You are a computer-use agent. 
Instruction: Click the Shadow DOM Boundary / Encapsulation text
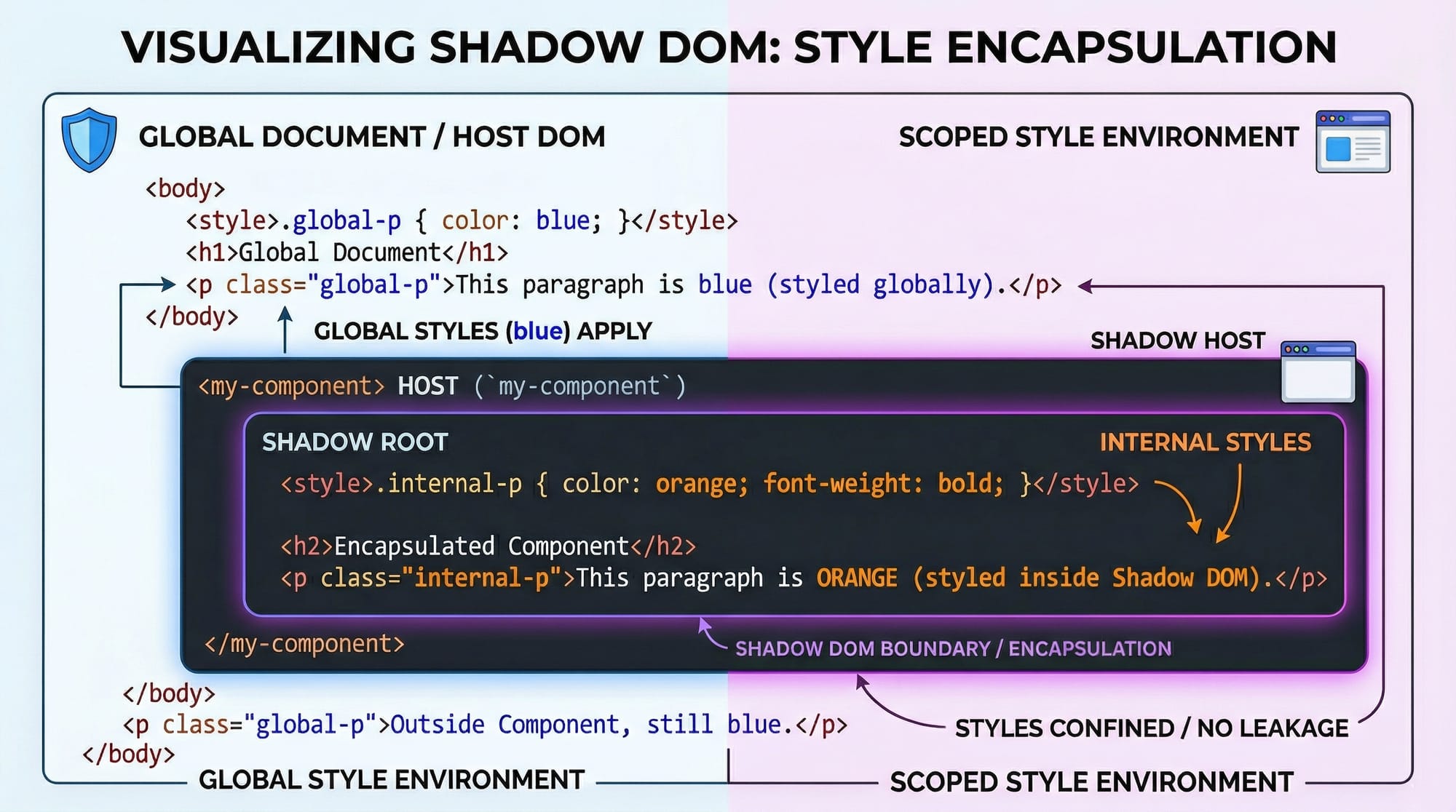coord(953,648)
